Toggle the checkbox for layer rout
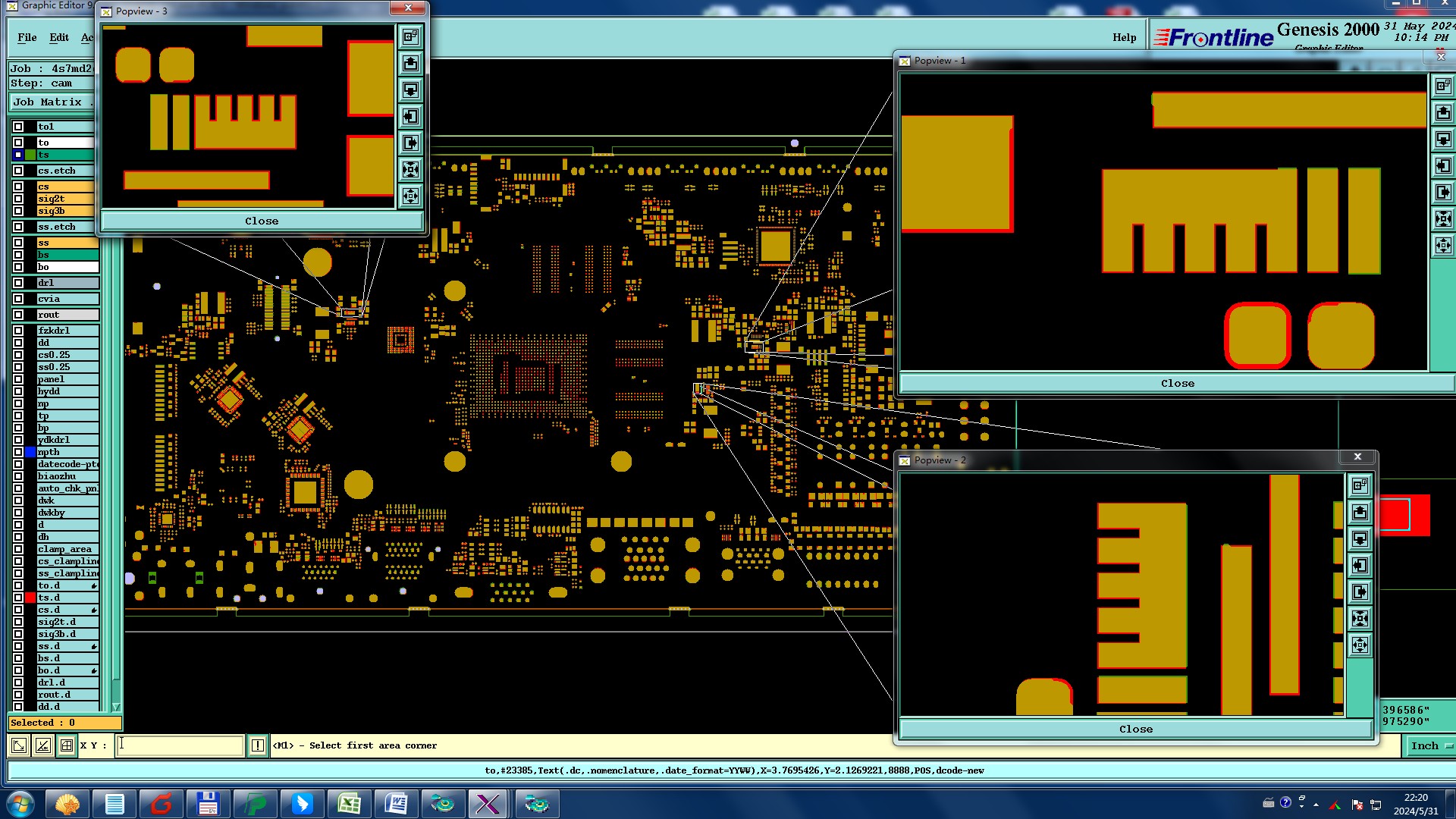Screen dimensions: 1456x819 click(18, 315)
